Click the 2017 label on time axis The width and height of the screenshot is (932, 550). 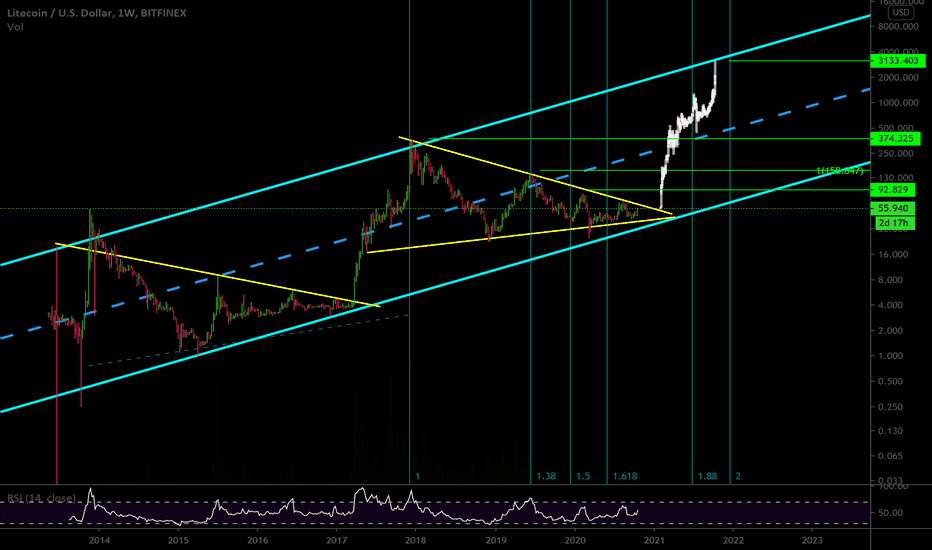pyautogui.click(x=336, y=540)
